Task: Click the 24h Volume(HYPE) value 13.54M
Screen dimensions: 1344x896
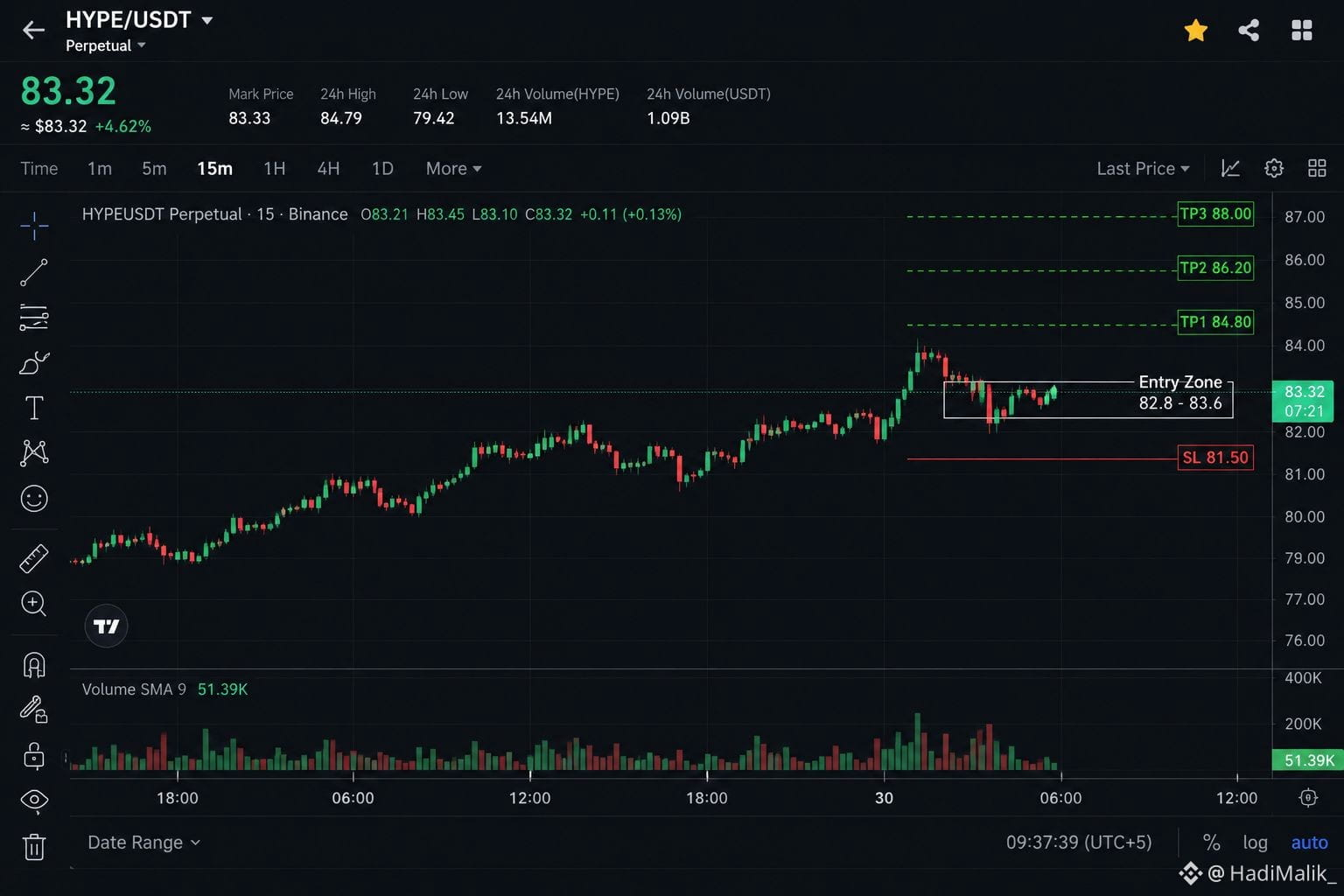Action: [524, 118]
